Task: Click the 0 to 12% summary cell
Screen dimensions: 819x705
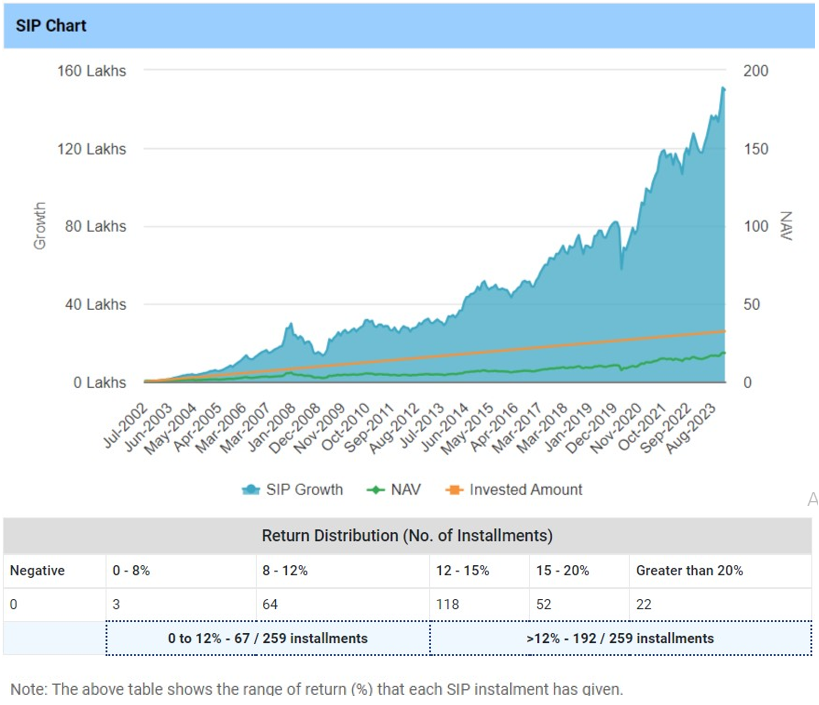Action: 267,638
